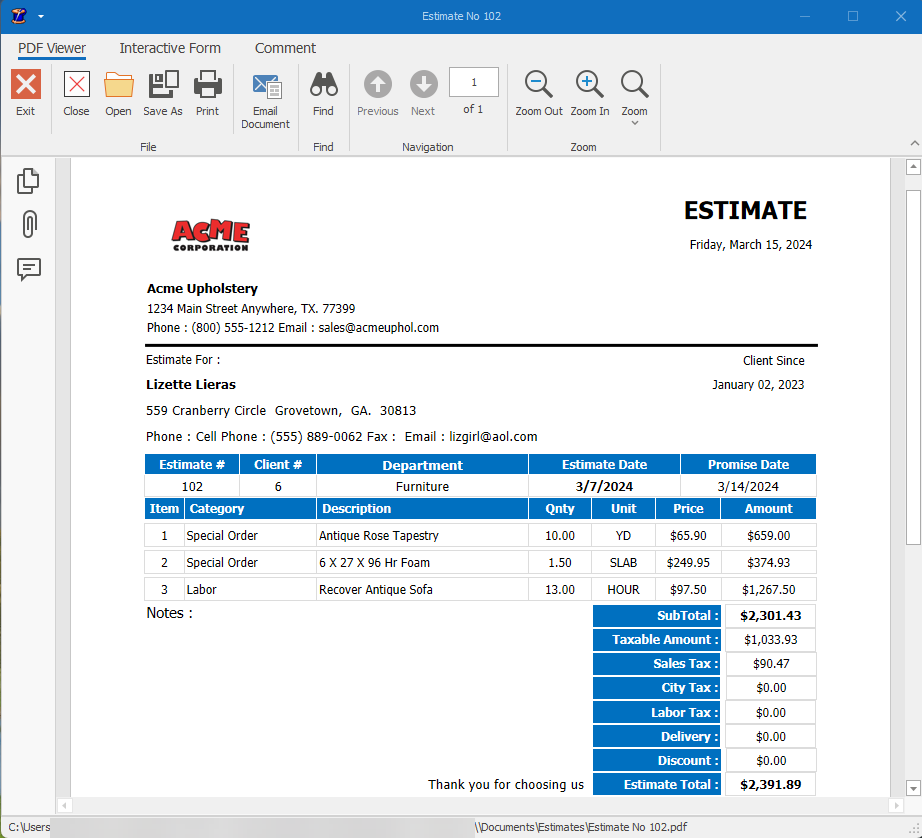Select the Zoom Out tool
This screenshot has height=838, width=922.
pos(538,95)
